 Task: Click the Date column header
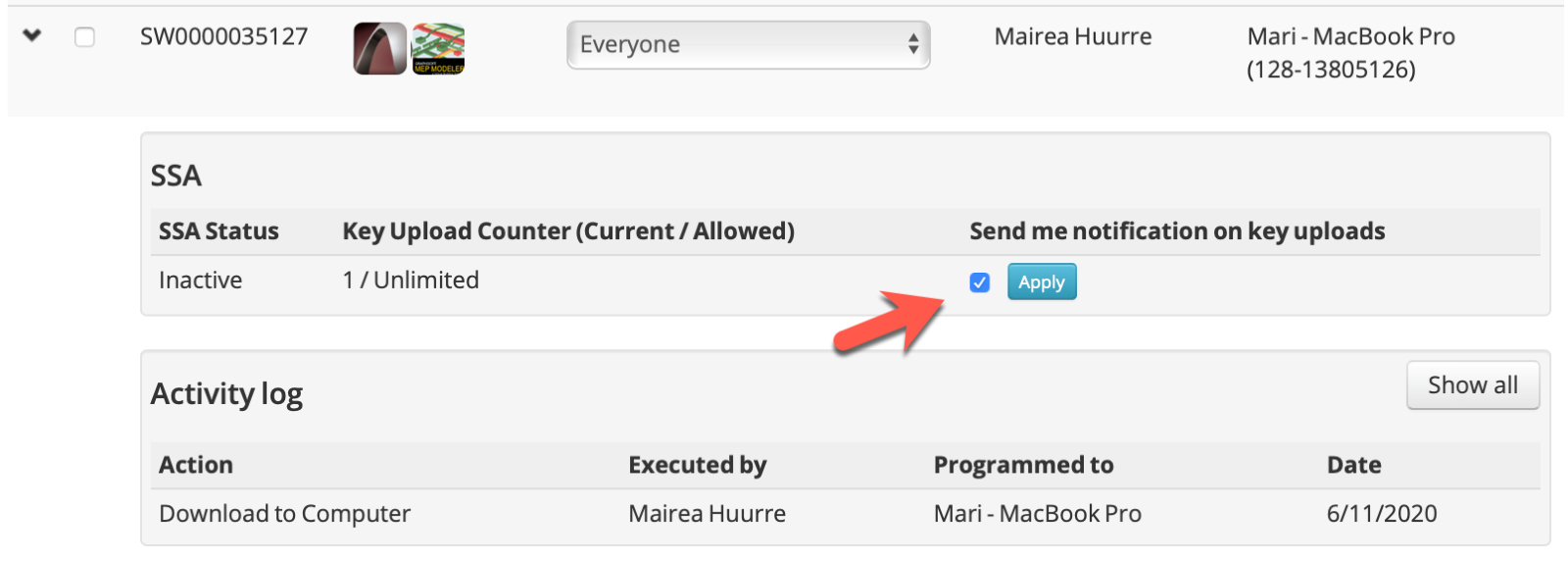pos(1353,465)
